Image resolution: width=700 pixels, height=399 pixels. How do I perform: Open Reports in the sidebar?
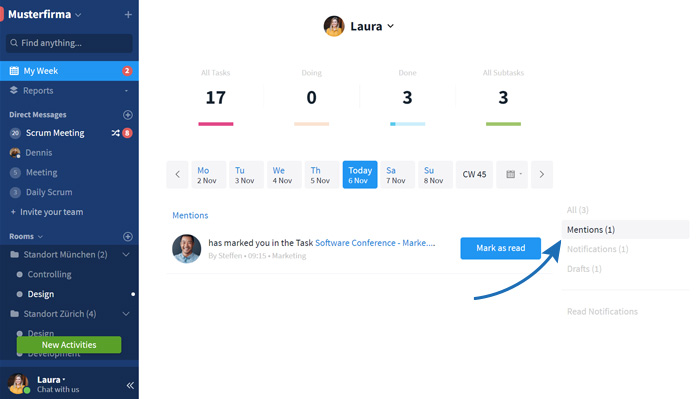[x=69, y=91]
